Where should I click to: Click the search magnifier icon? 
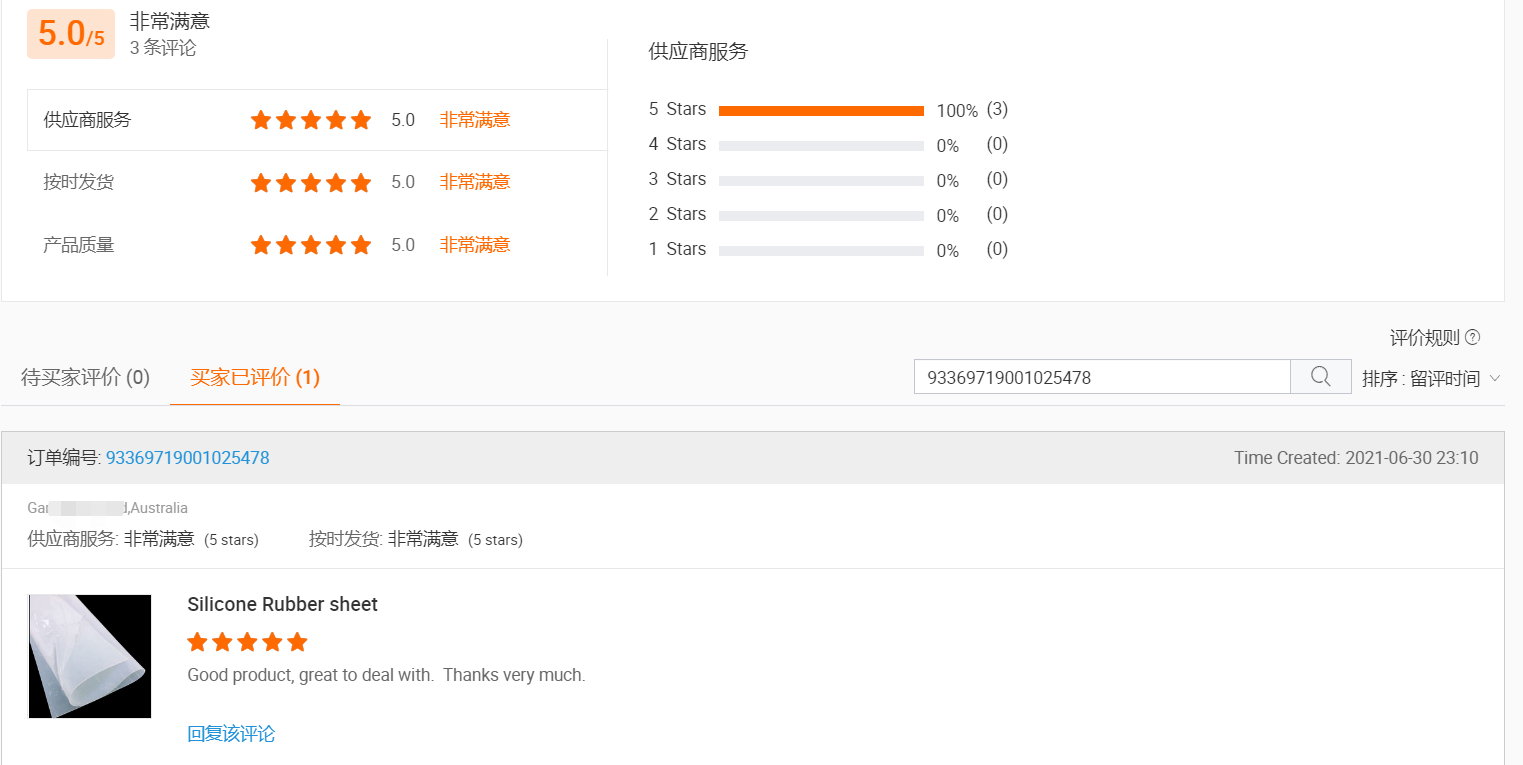coord(1321,377)
